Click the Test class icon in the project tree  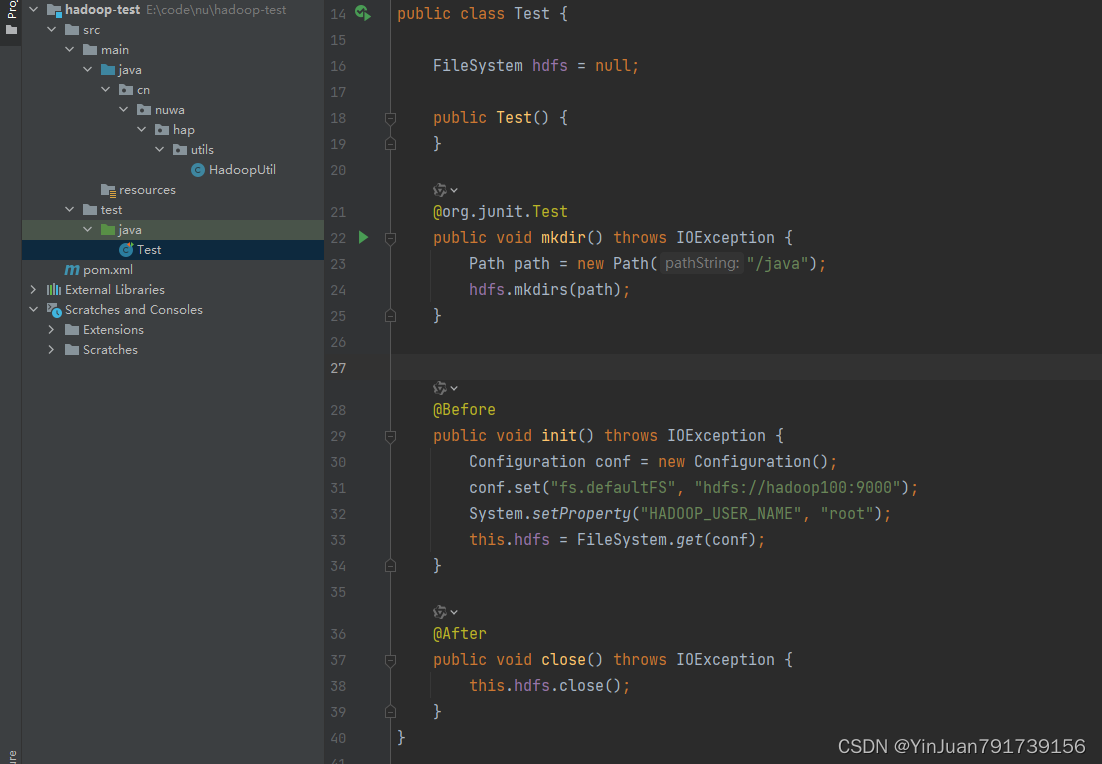(128, 249)
